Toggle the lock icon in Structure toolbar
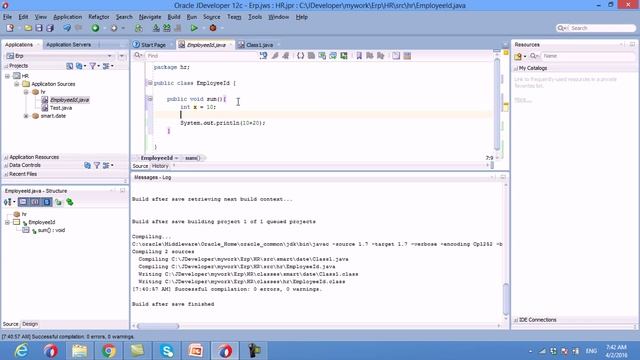 tap(58, 202)
